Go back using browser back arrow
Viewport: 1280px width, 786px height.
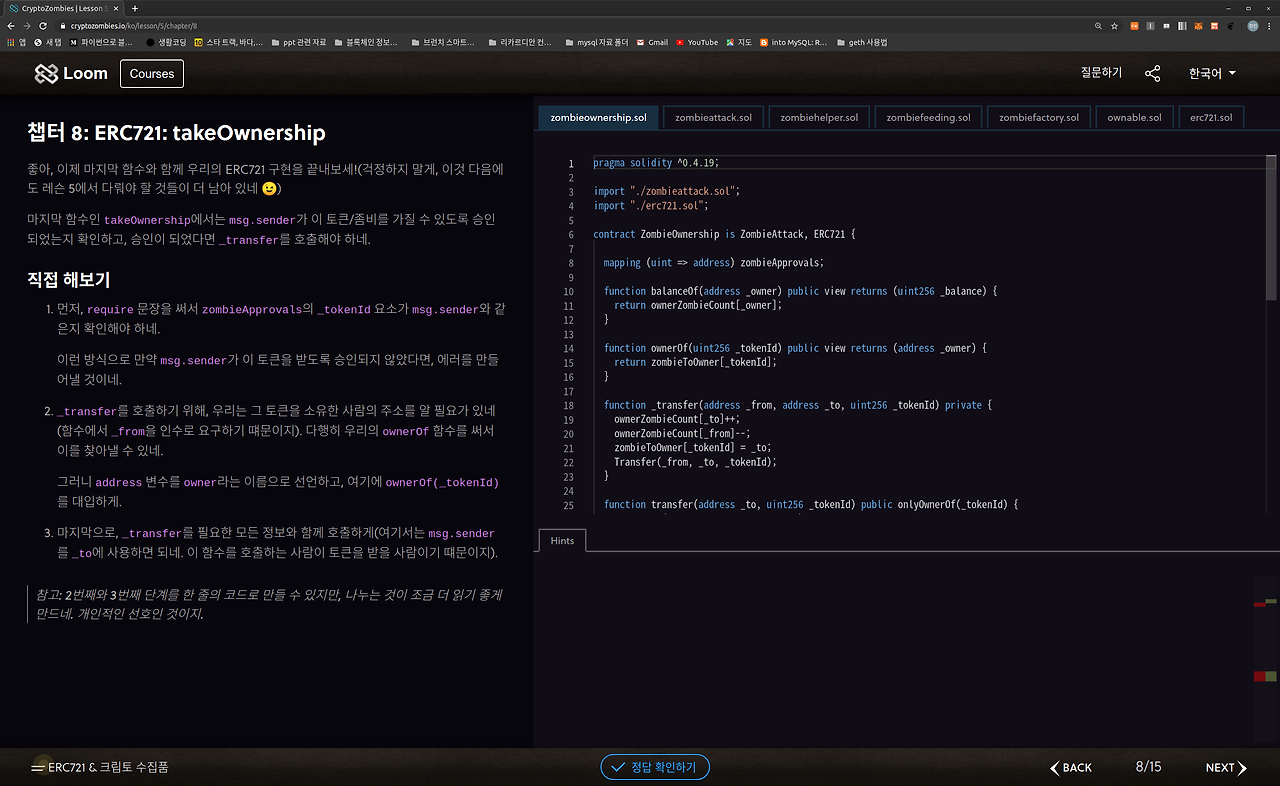11,25
